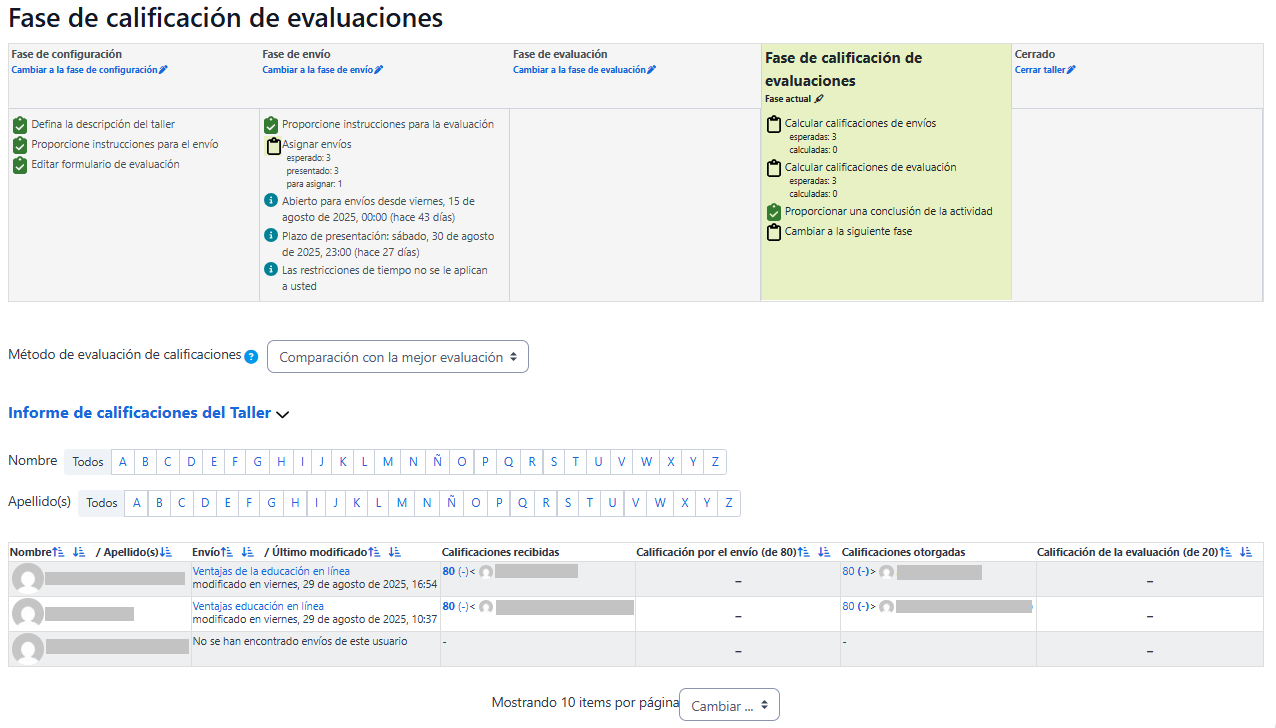The image size is (1276, 728).
Task: Click pencil icon next to Cerrar taller
Action: [x=1071, y=70]
